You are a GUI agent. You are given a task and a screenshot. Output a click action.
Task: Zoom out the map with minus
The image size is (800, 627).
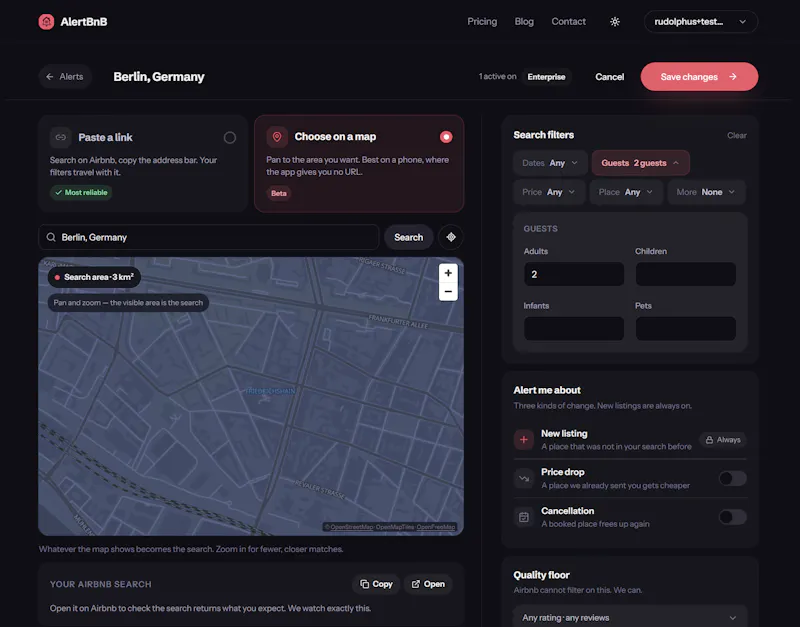(448, 292)
